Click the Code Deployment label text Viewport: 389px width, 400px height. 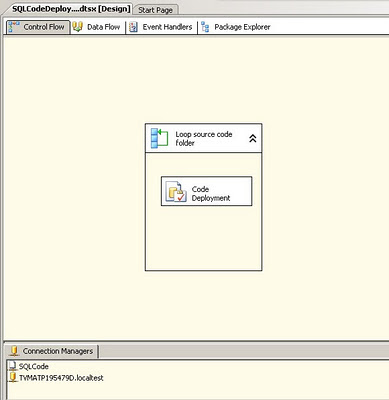(211, 193)
